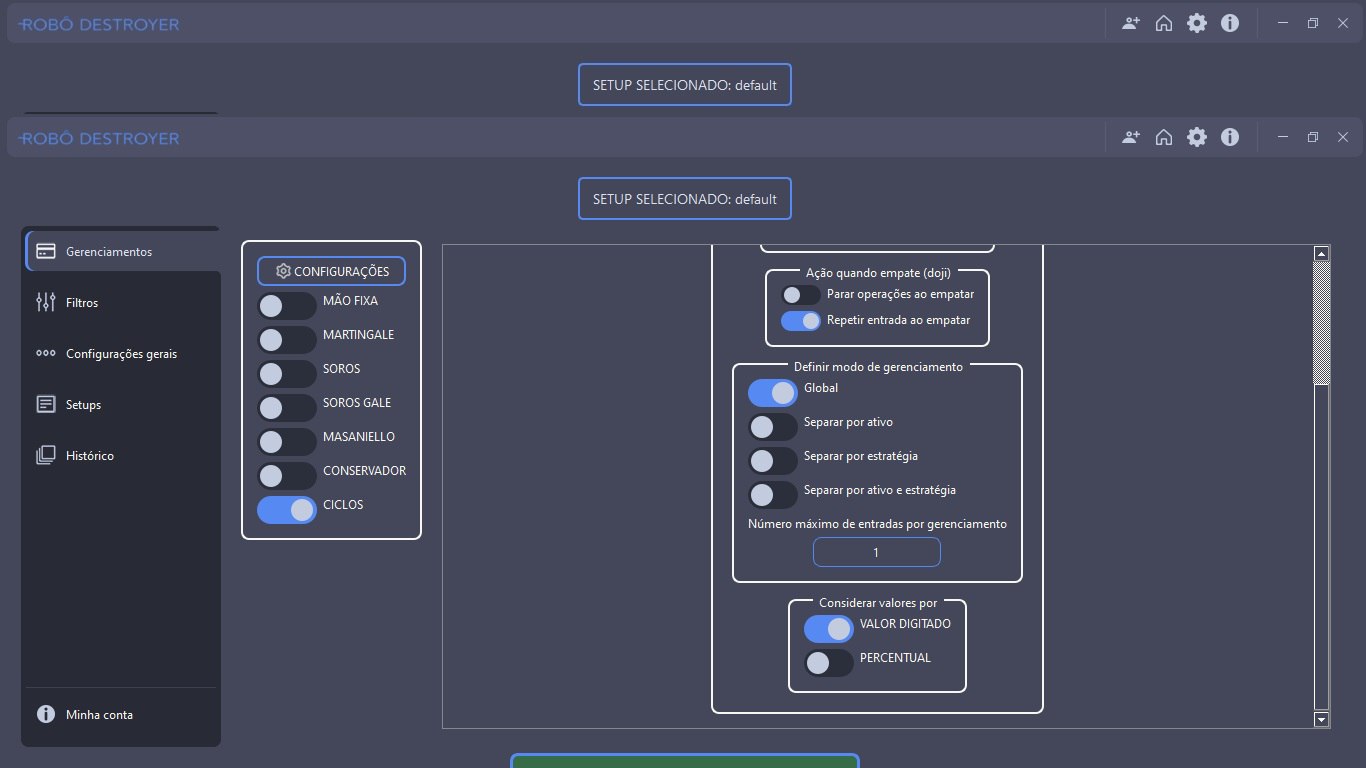The width and height of the screenshot is (1366, 768).
Task: Enable the PERCENTUAL value toggle
Action: coord(828,663)
